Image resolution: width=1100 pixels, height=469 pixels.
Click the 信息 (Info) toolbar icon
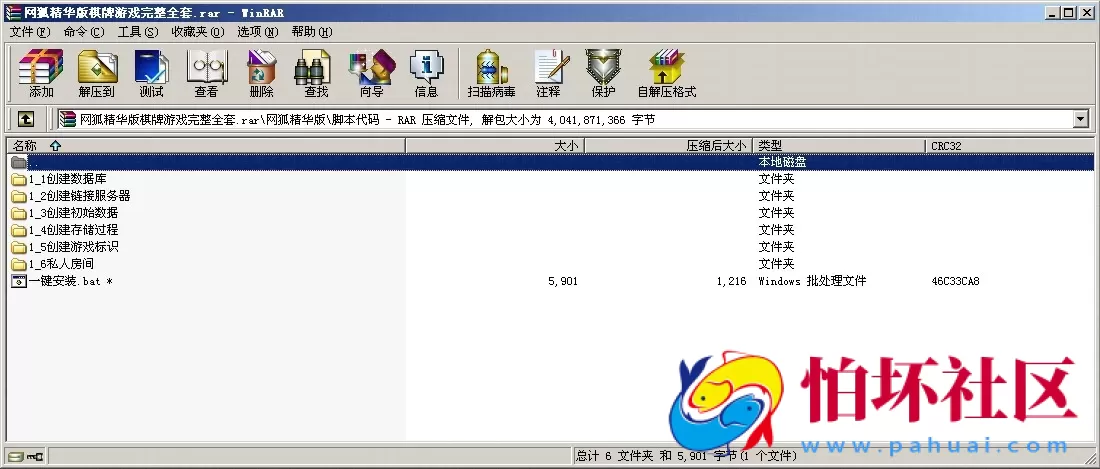click(x=427, y=73)
